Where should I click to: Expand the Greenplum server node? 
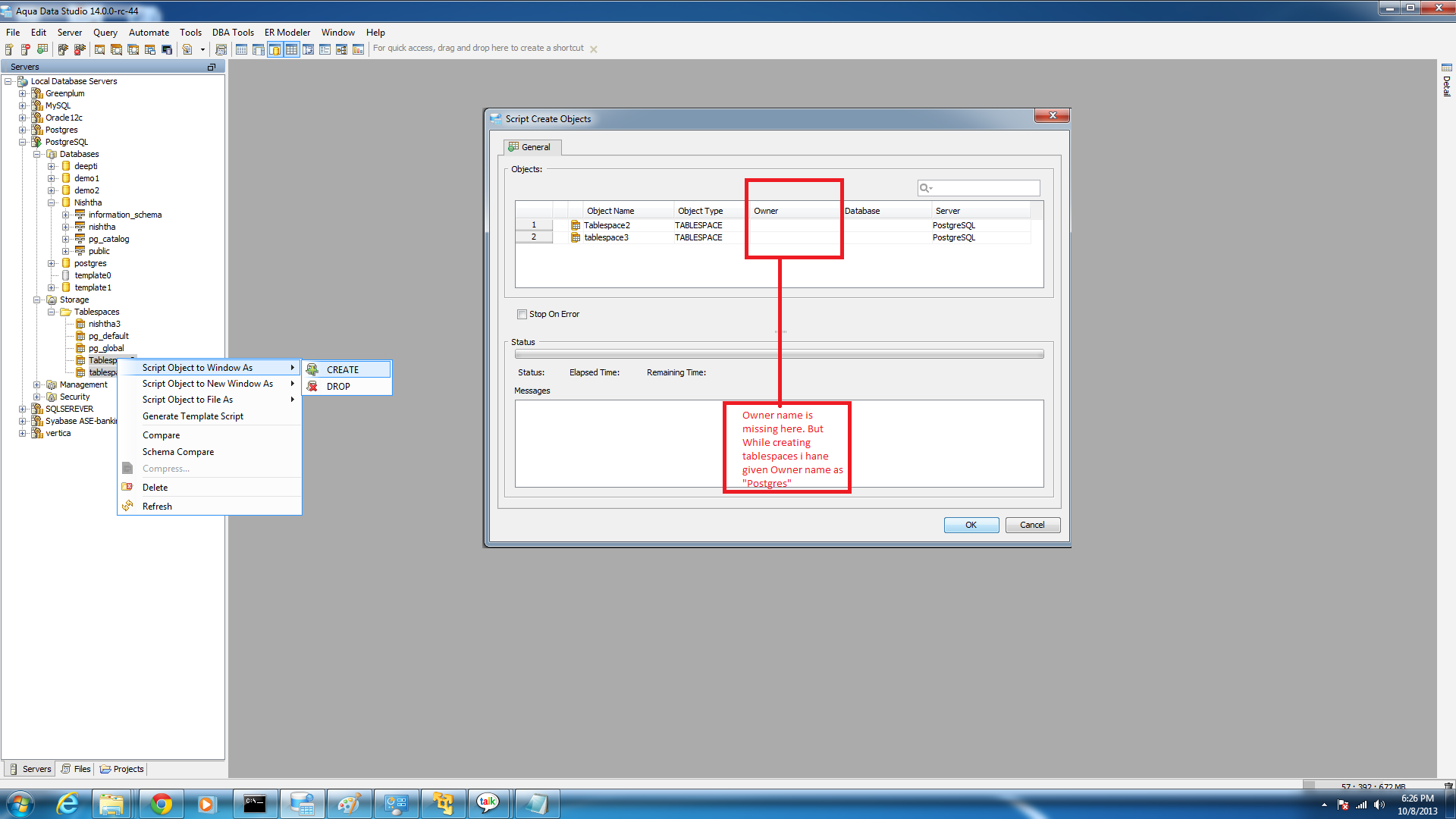tap(23, 93)
